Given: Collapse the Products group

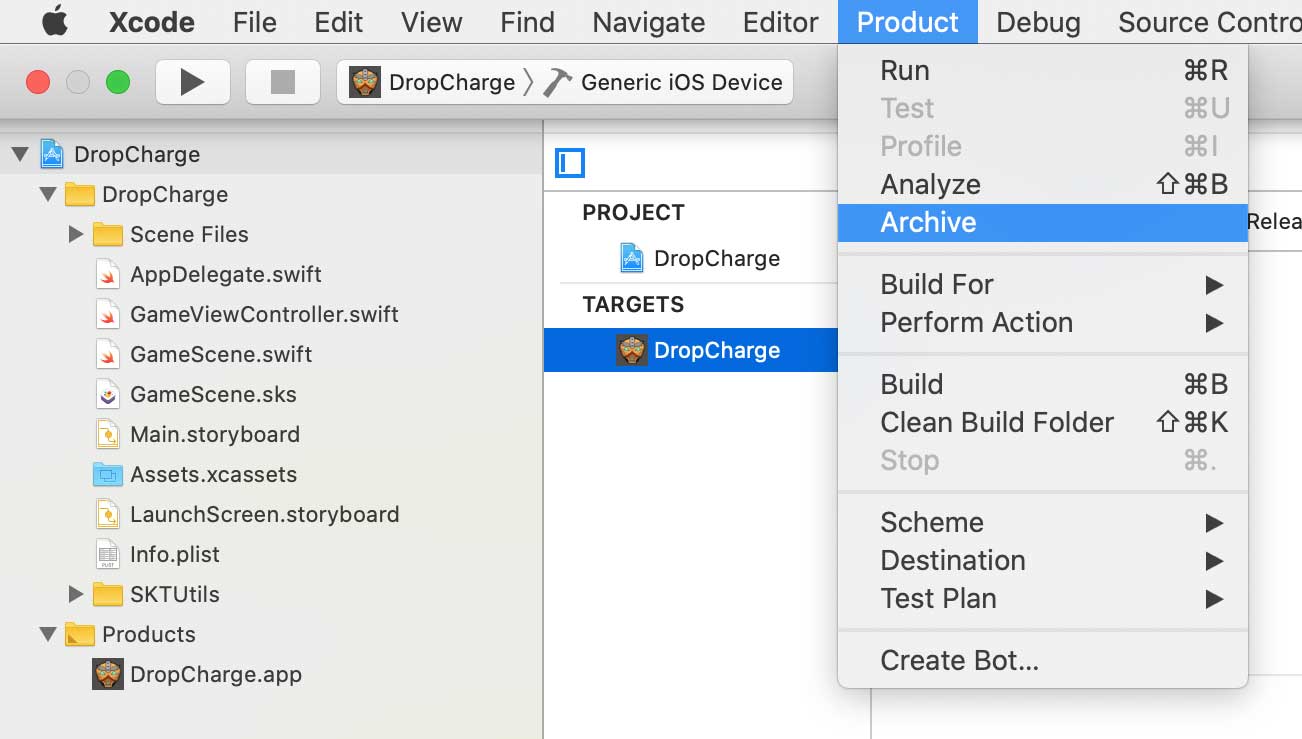Looking at the screenshot, I should [47, 634].
